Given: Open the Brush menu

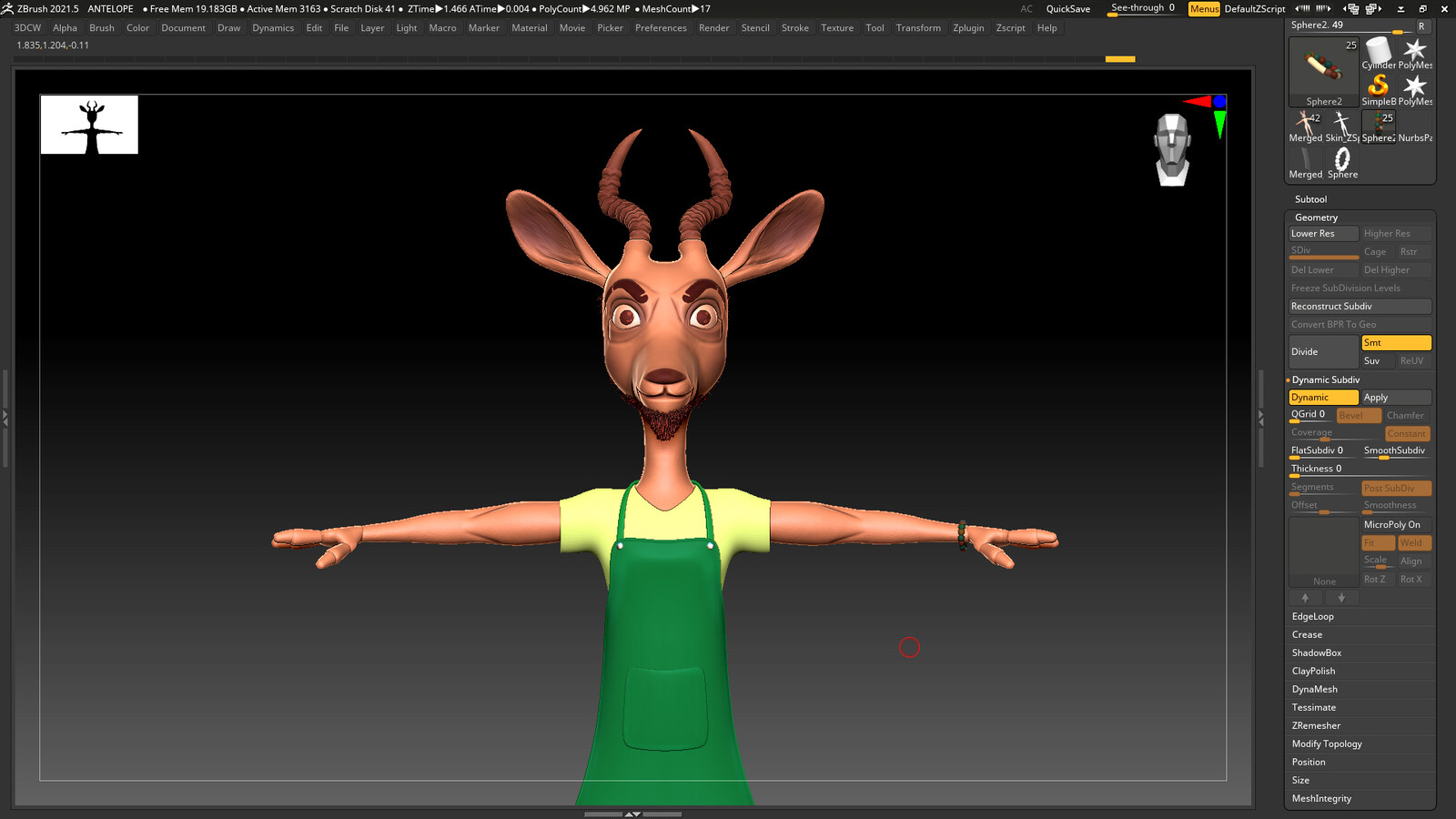Looking at the screenshot, I should pyautogui.click(x=102, y=28).
